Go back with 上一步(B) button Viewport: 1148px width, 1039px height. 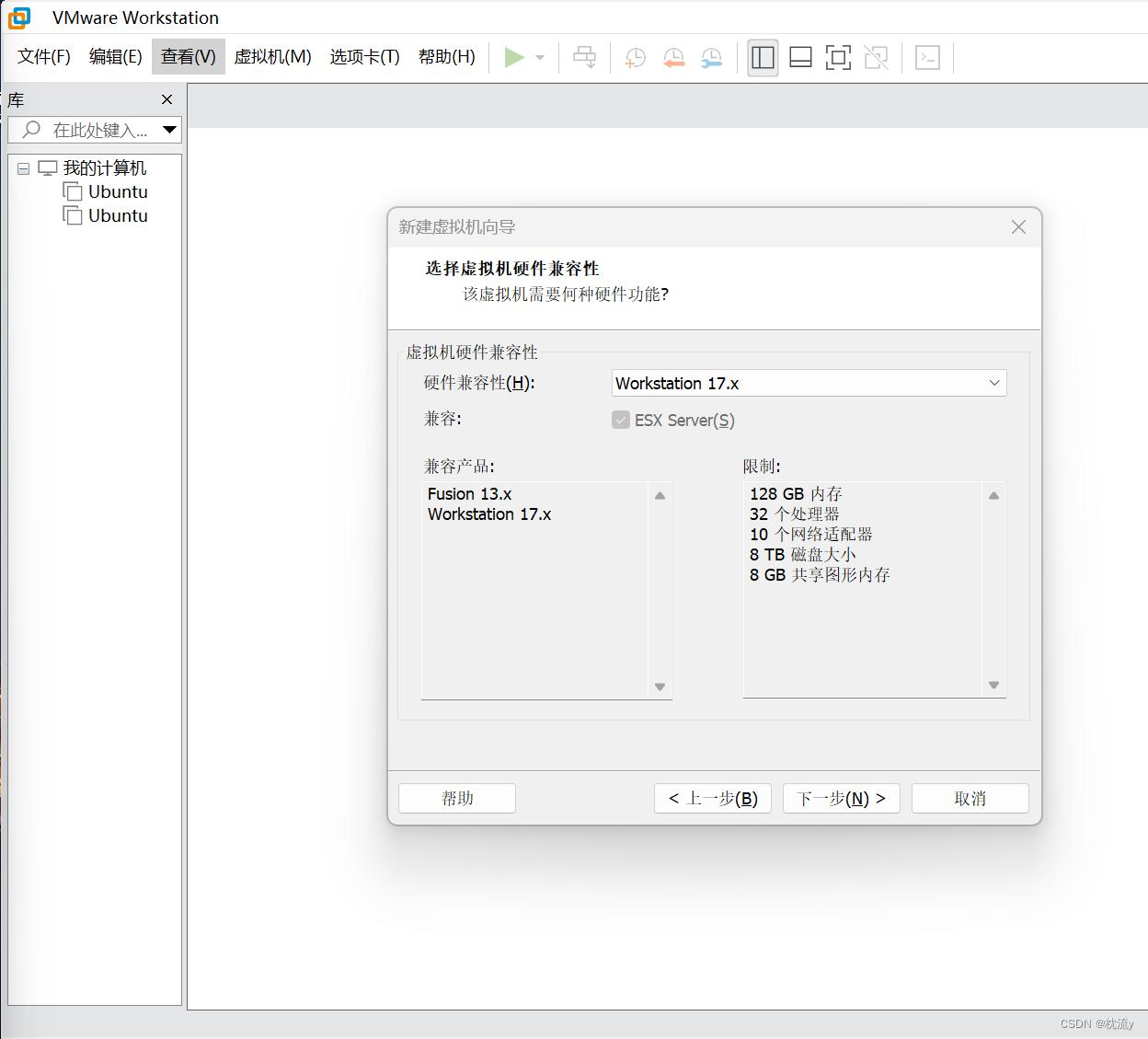tap(713, 798)
